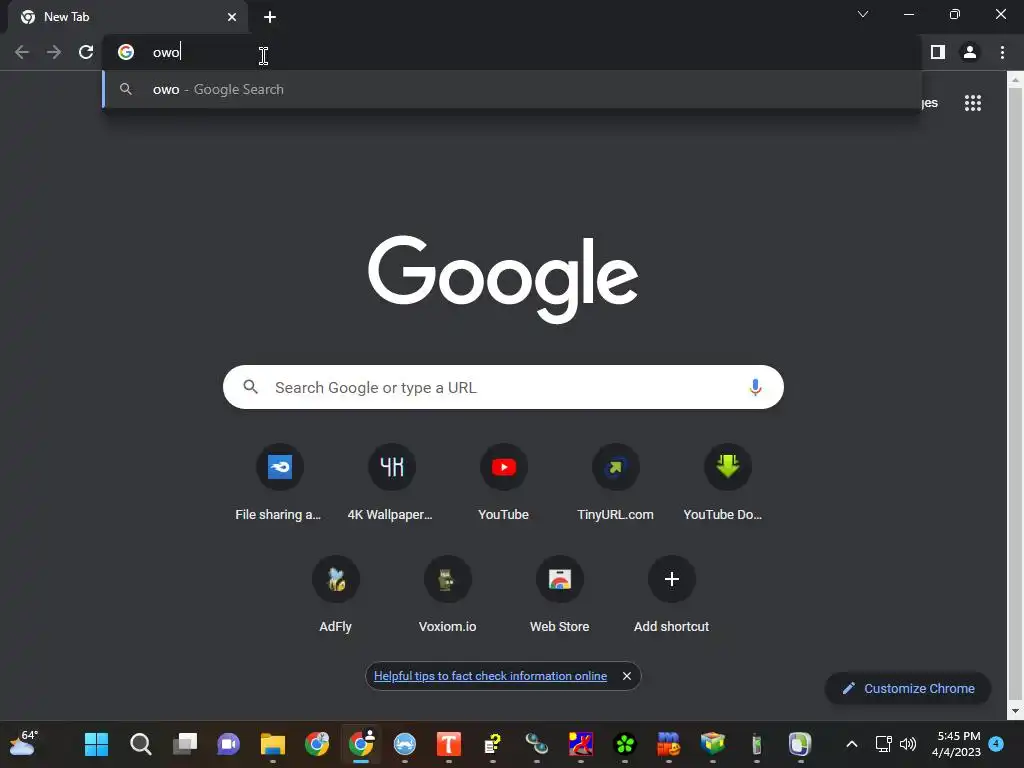
Task: Reload the current page
Action: [x=86, y=52]
